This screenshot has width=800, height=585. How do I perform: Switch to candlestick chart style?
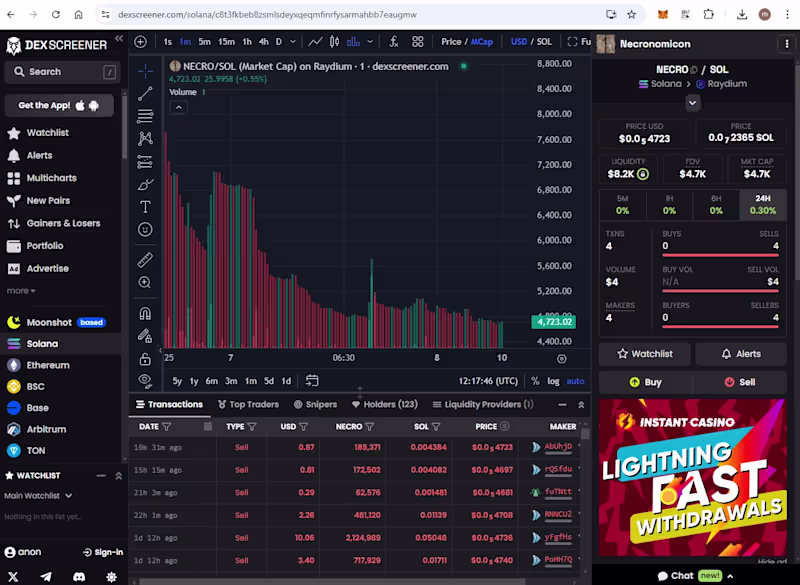pyautogui.click(x=334, y=42)
